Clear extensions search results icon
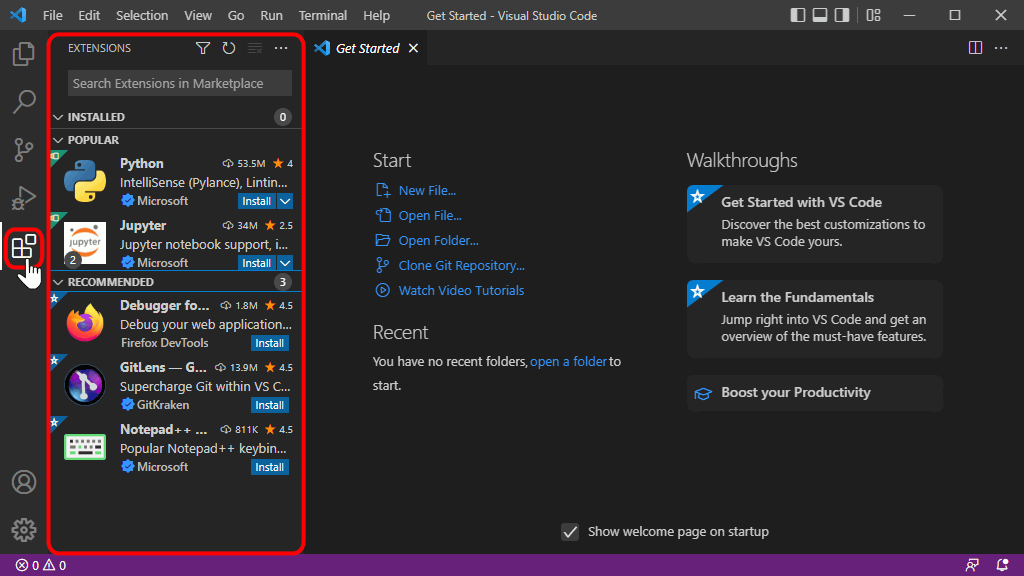The width and height of the screenshot is (1024, 576). [255, 48]
